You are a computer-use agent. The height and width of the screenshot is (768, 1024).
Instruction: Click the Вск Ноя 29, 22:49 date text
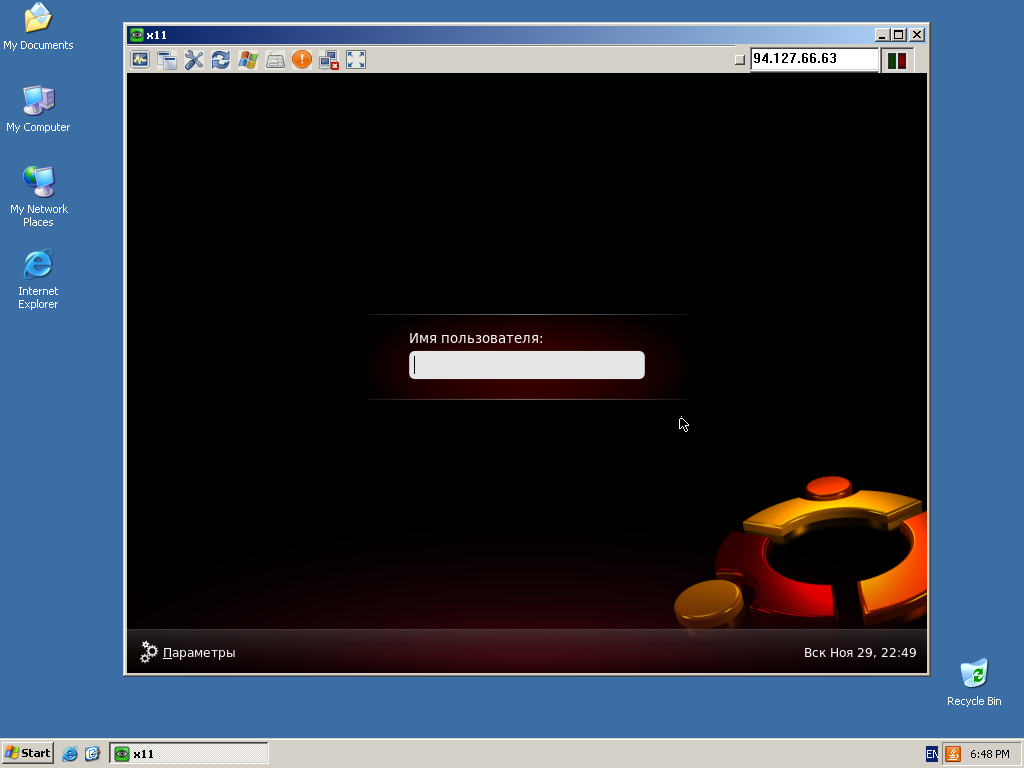(860, 652)
